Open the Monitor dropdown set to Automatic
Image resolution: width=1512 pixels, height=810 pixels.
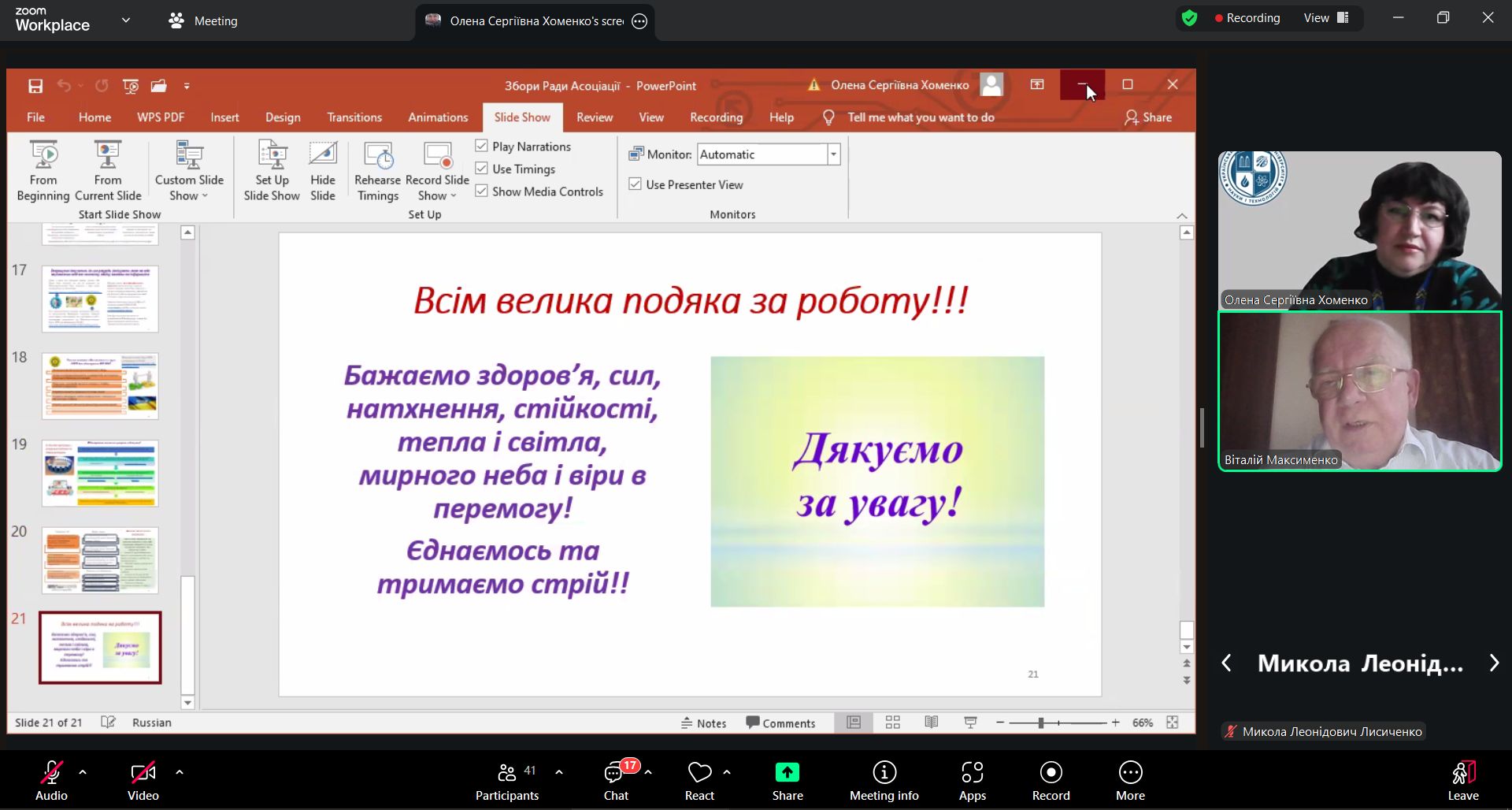click(x=833, y=154)
